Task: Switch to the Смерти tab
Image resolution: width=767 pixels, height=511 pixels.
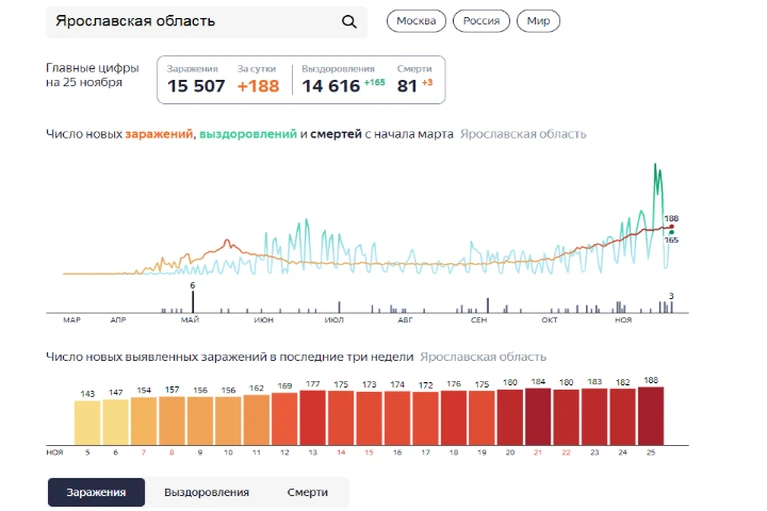Action: [x=307, y=492]
